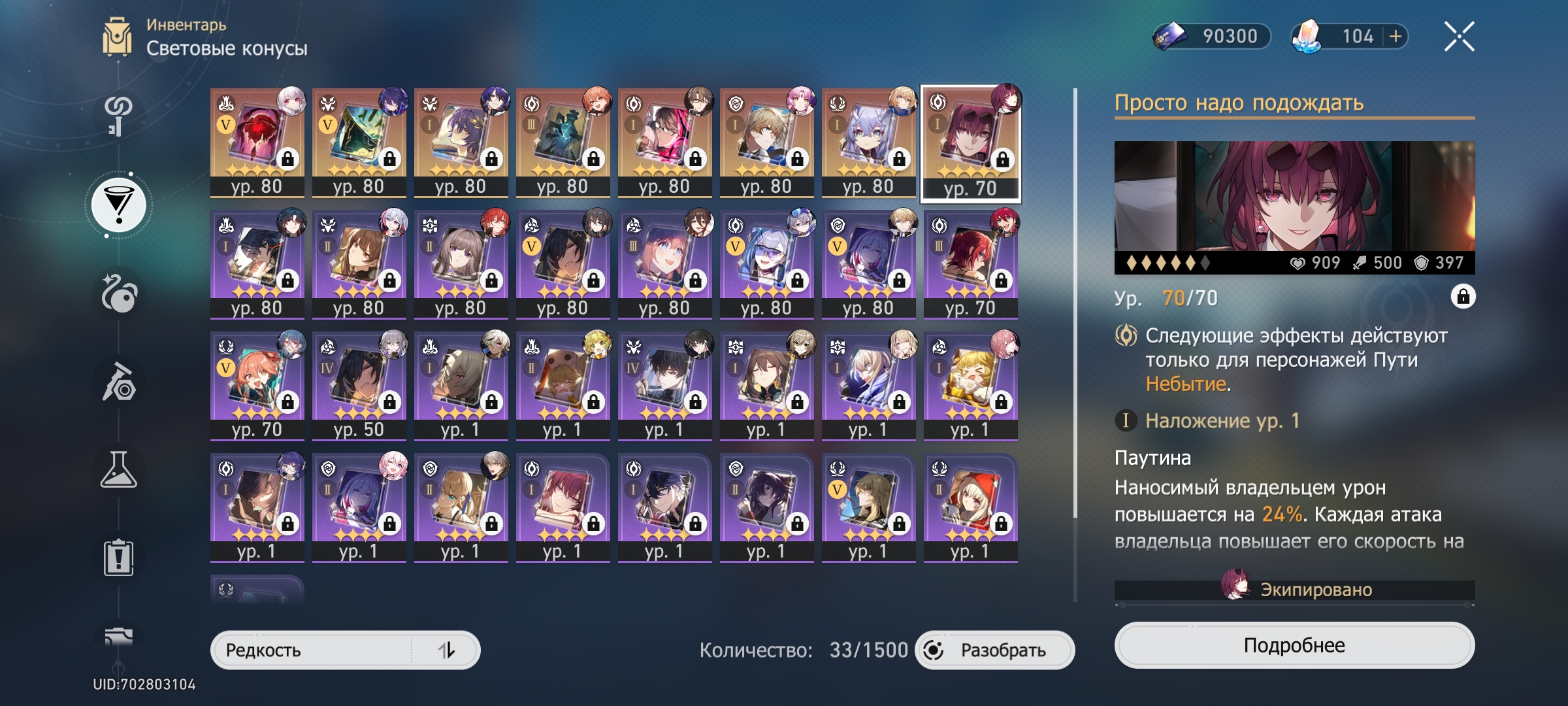Viewport: 1568px width, 706px height.
Task: Open the pickaxe-shaped materials tab
Action: [x=118, y=381]
